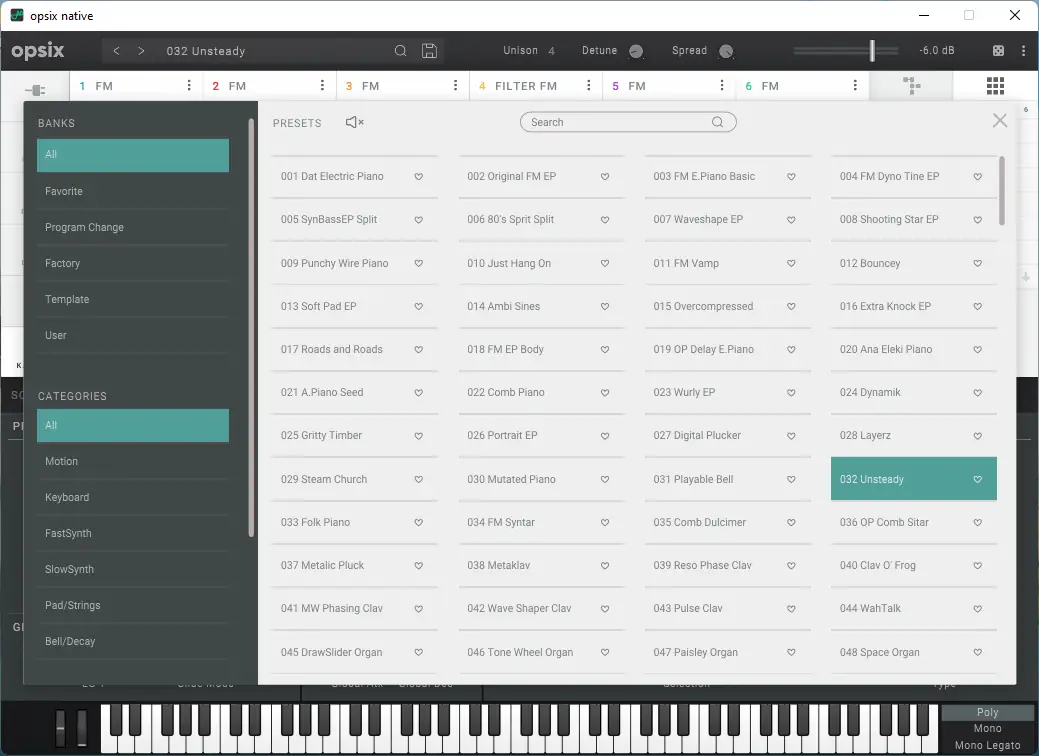Favorite 044 WahTalk heart
Image resolution: width=1039 pixels, height=756 pixels.
(x=977, y=609)
